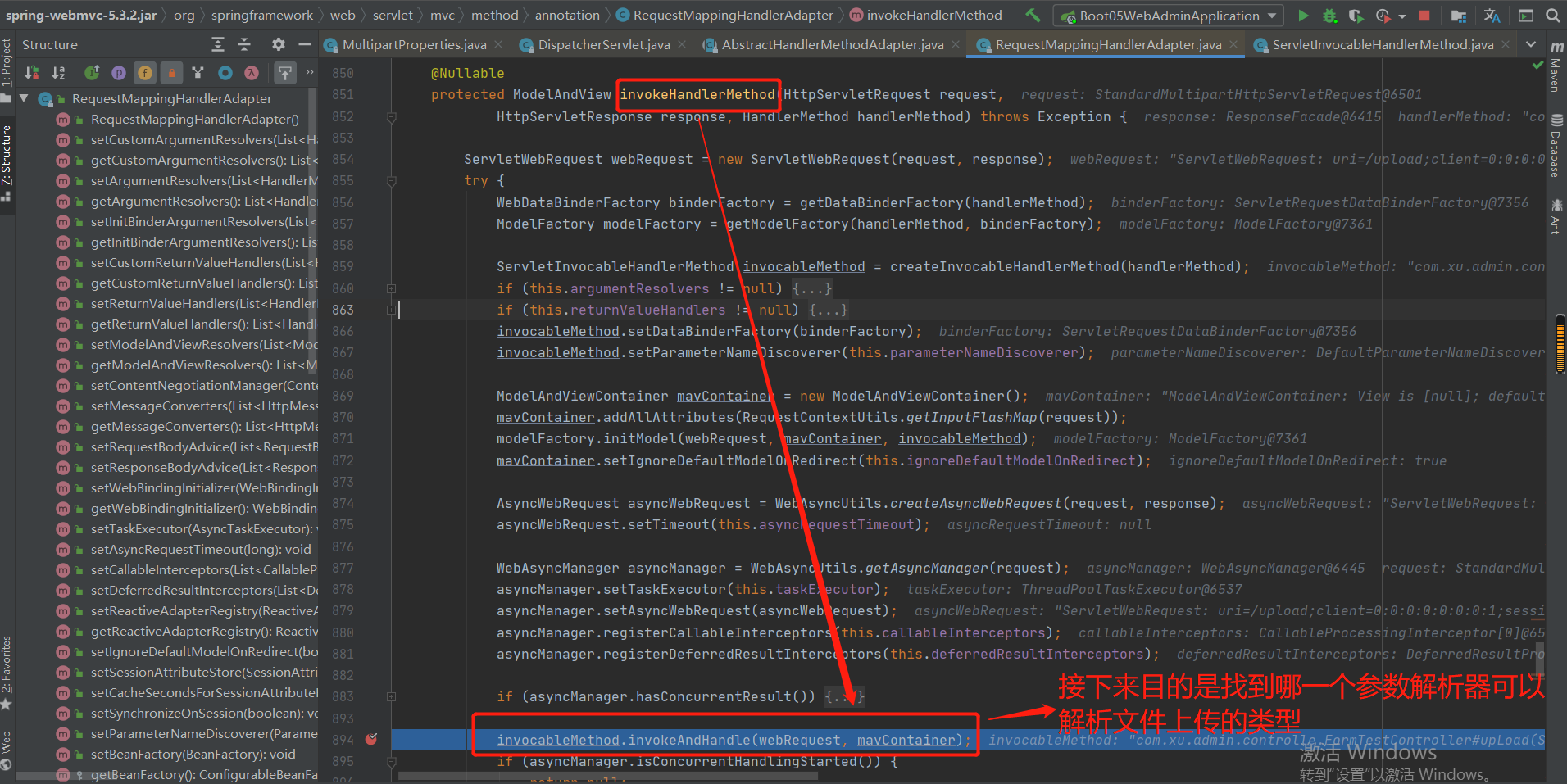Toggle Sort by Visibility in Structure toolbar
Viewport: 1567px width, 784px height.
[31, 73]
